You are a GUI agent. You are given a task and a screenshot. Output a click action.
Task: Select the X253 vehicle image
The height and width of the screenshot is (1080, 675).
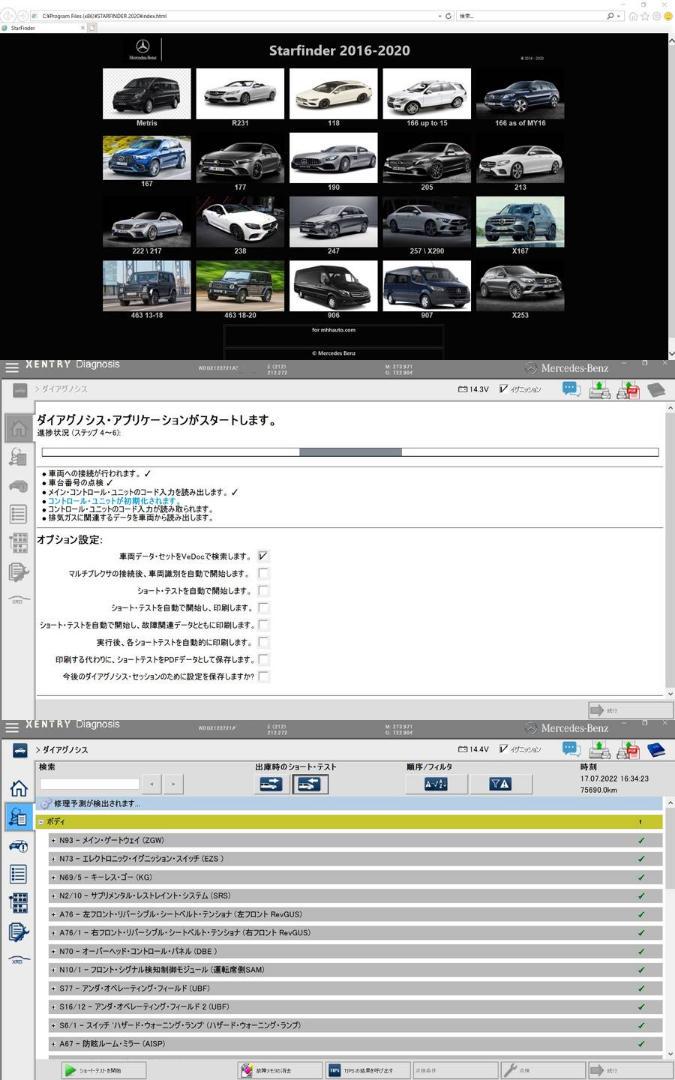520,285
